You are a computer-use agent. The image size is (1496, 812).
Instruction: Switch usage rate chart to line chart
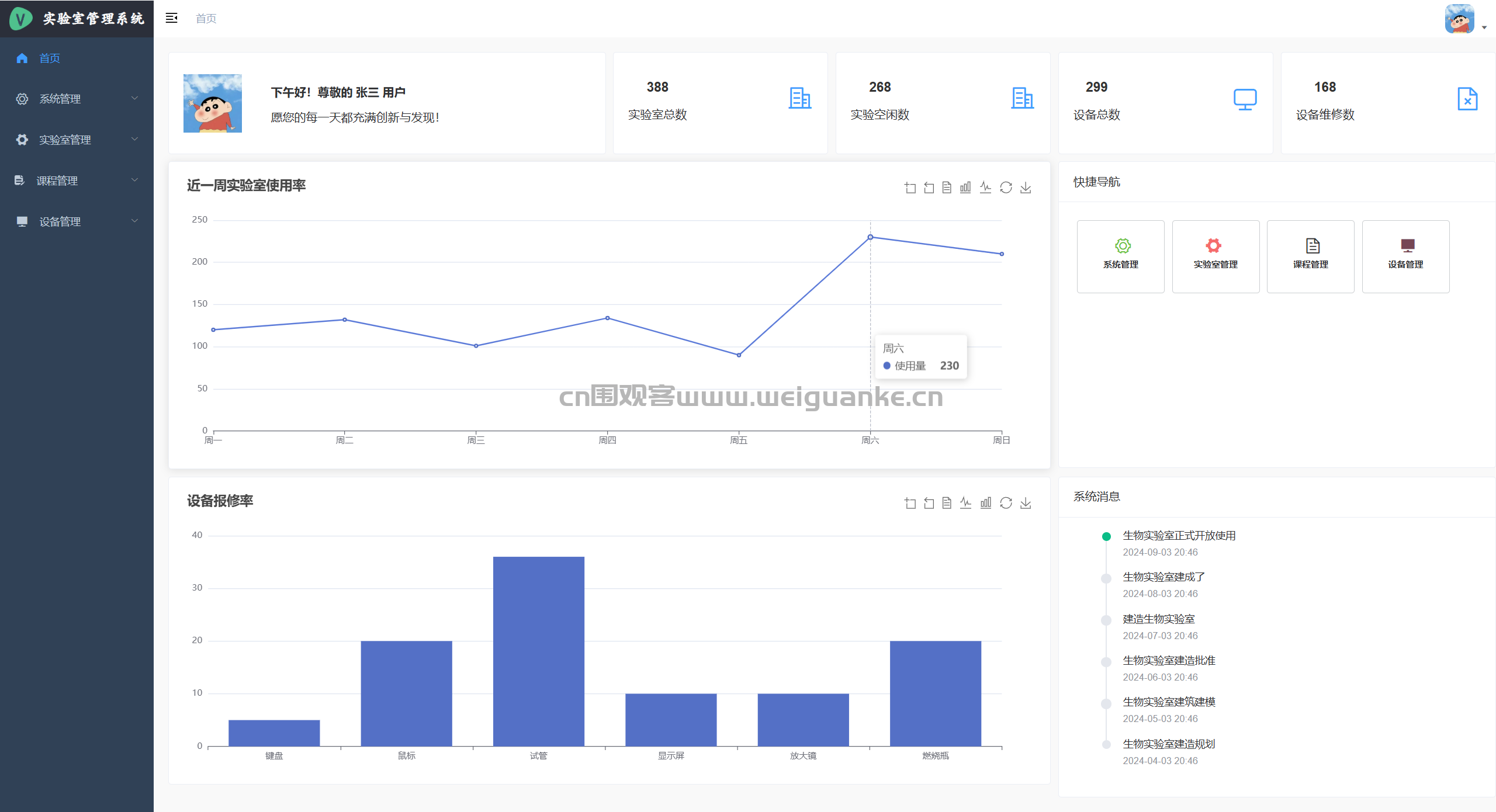click(x=985, y=188)
